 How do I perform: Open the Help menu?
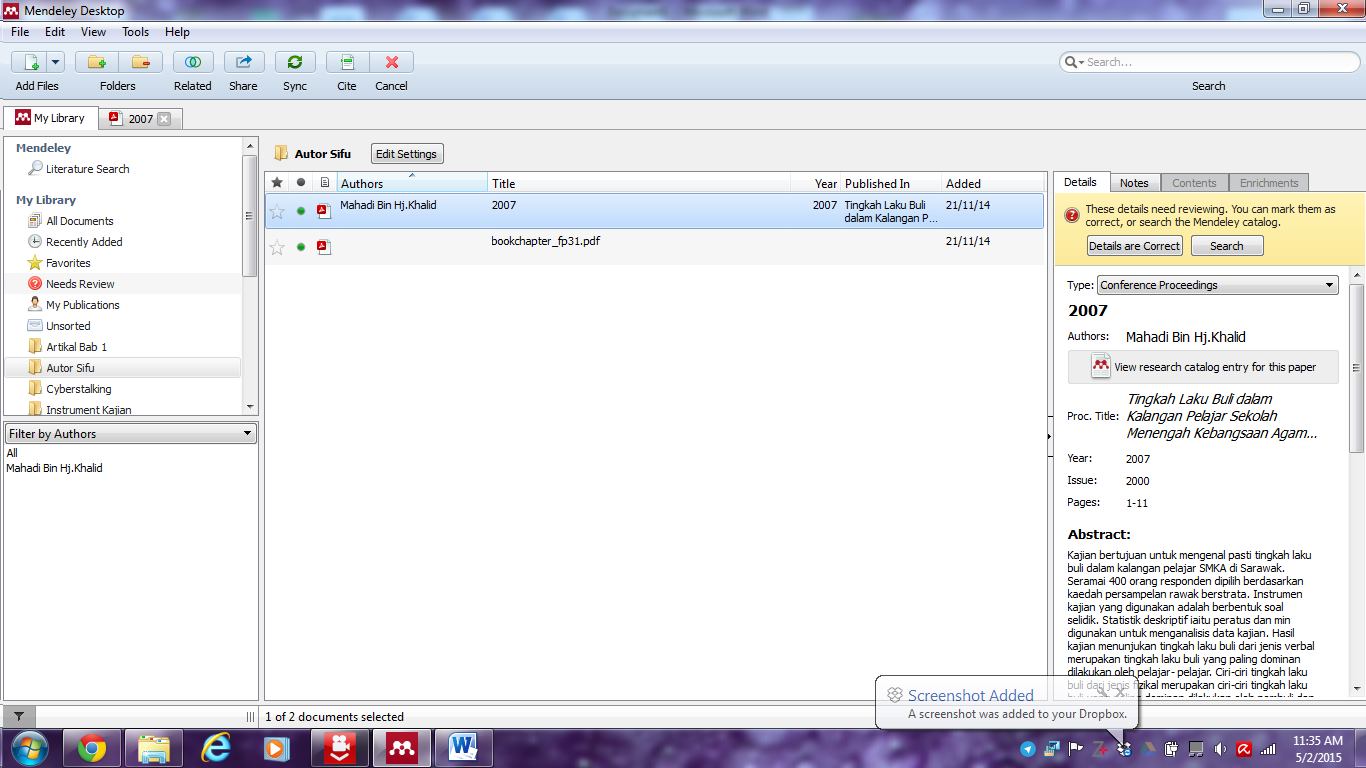point(177,32)
